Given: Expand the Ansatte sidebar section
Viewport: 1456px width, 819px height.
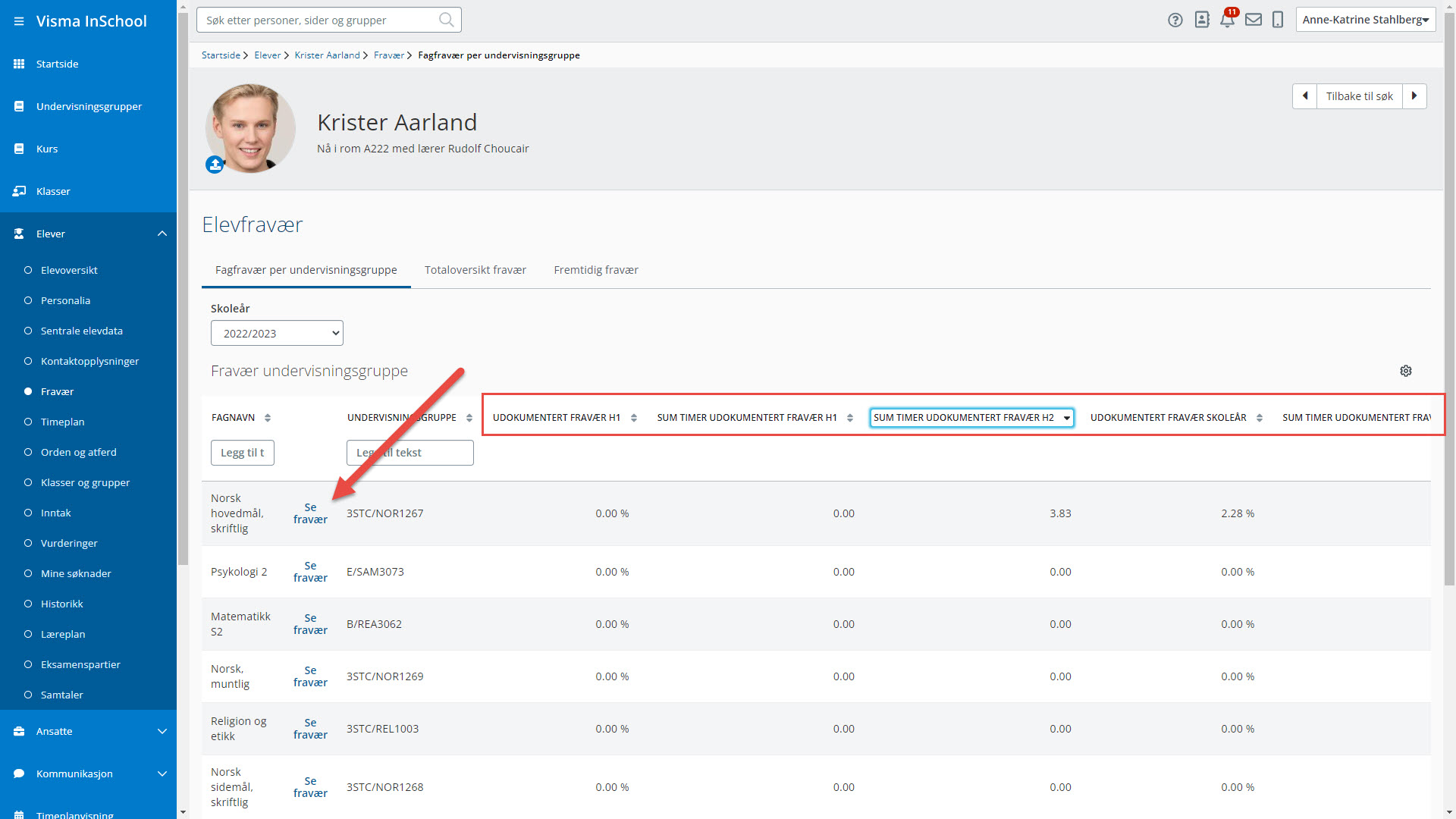Looking at the screenshot, I should click(162, 731).
